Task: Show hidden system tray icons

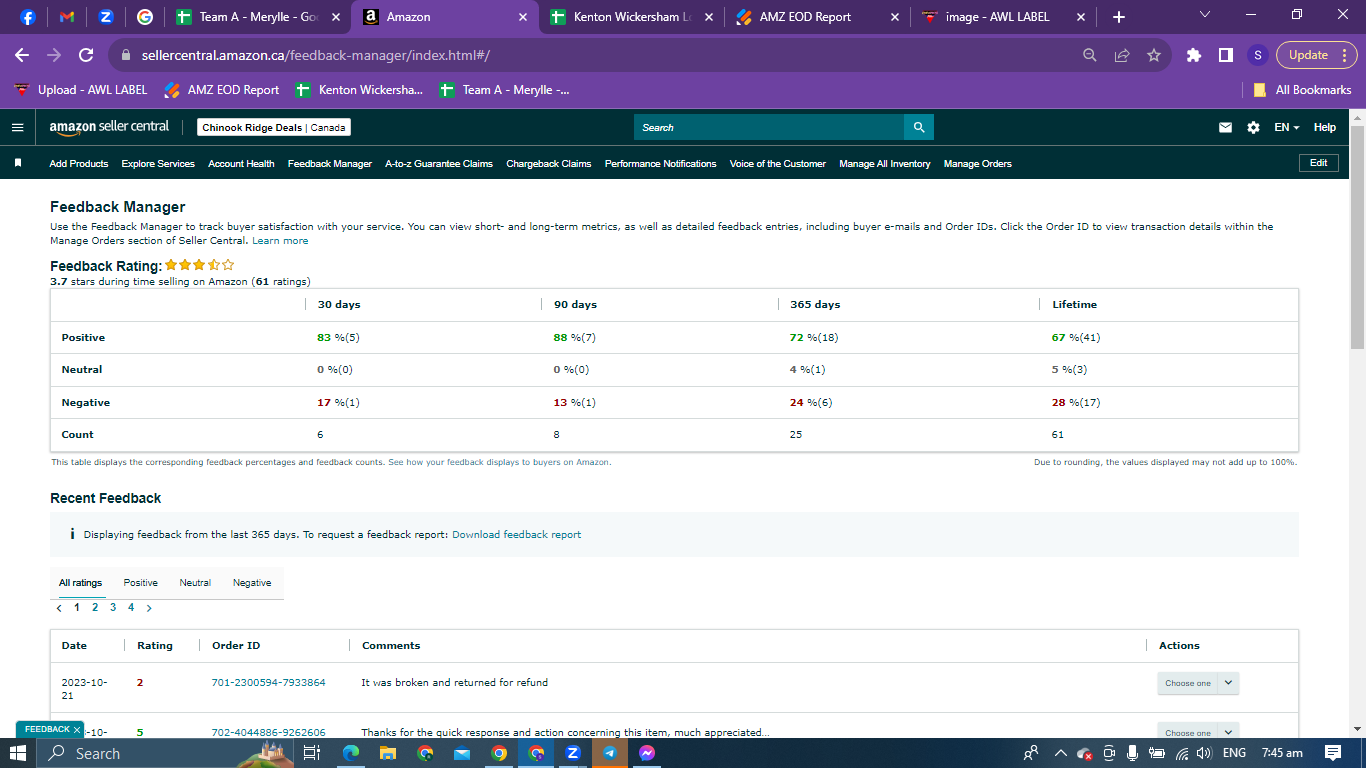Action: (1061, 753)
